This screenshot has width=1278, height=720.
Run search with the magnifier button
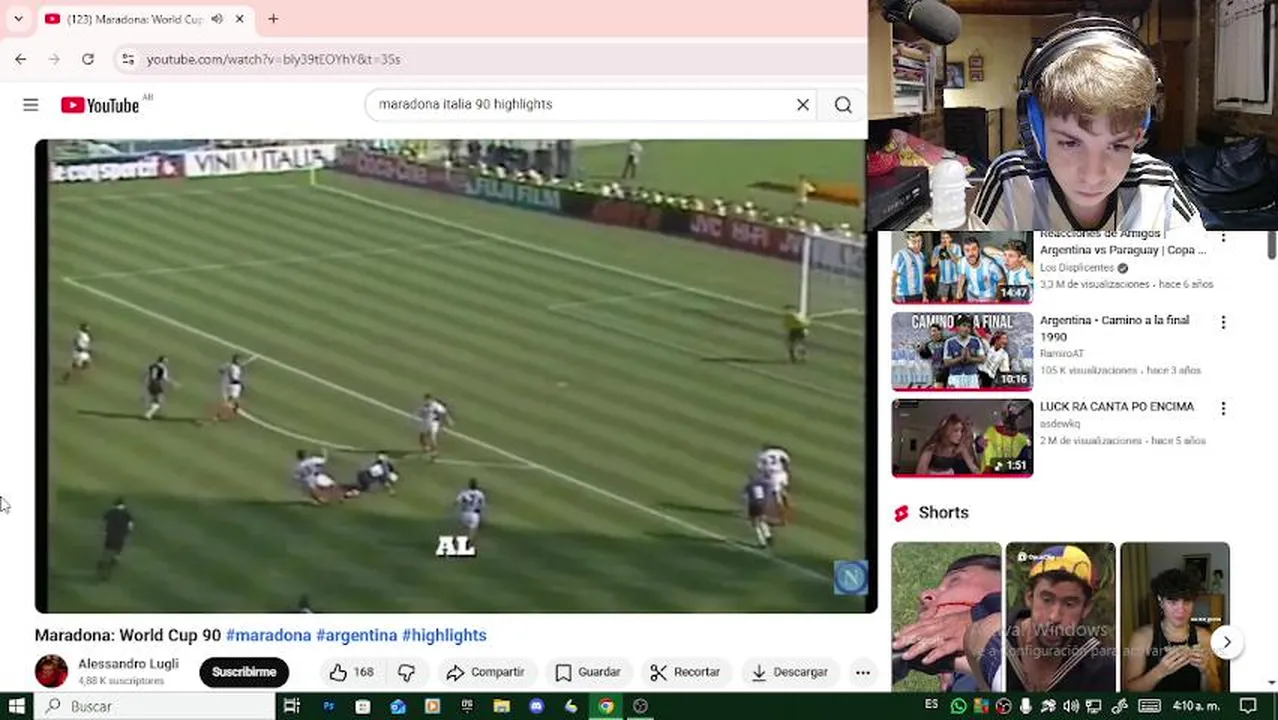[843, 104]
